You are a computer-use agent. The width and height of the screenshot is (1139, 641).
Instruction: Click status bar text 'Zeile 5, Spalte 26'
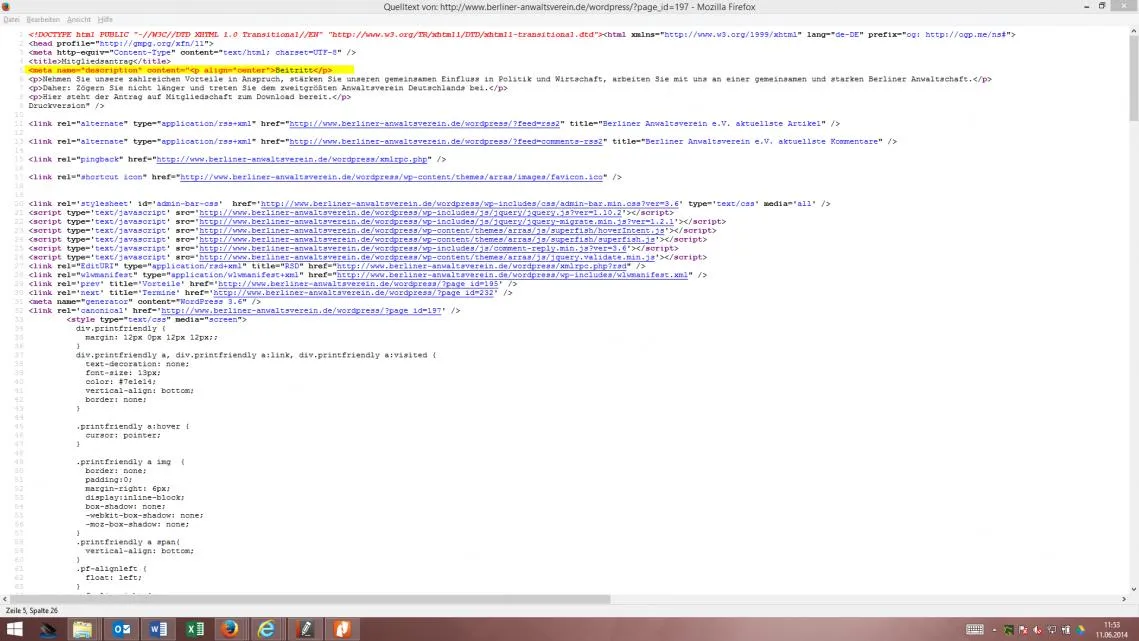click(32, 610)
